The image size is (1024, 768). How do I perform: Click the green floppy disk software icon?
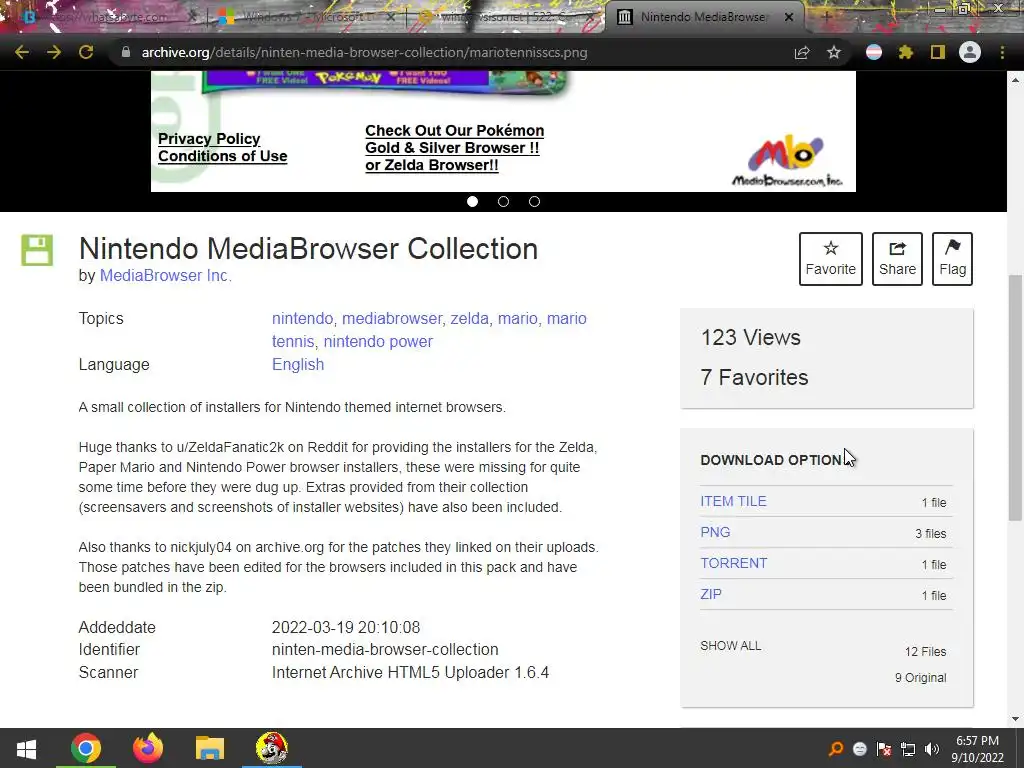(37, 250)
